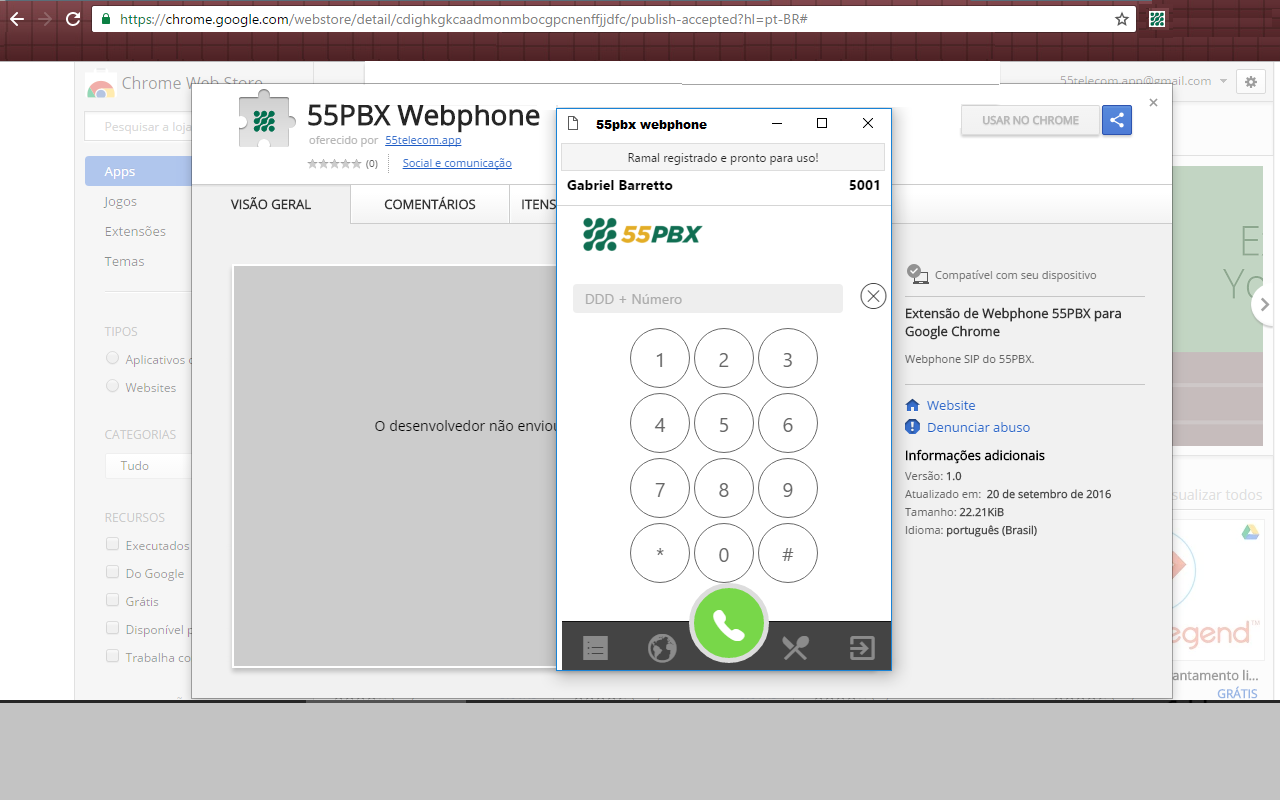Check the Disponível checkbox

[x=112, y=629]
